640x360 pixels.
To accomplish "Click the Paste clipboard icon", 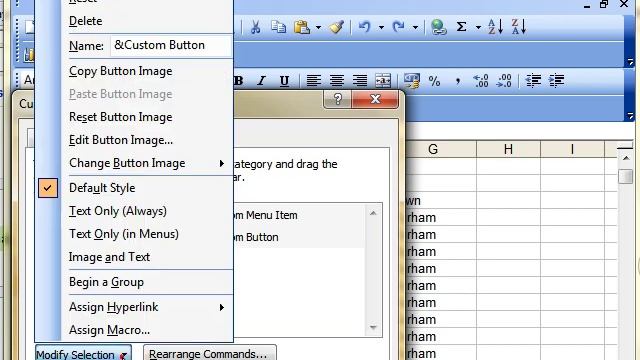I will tap(302, 27).
